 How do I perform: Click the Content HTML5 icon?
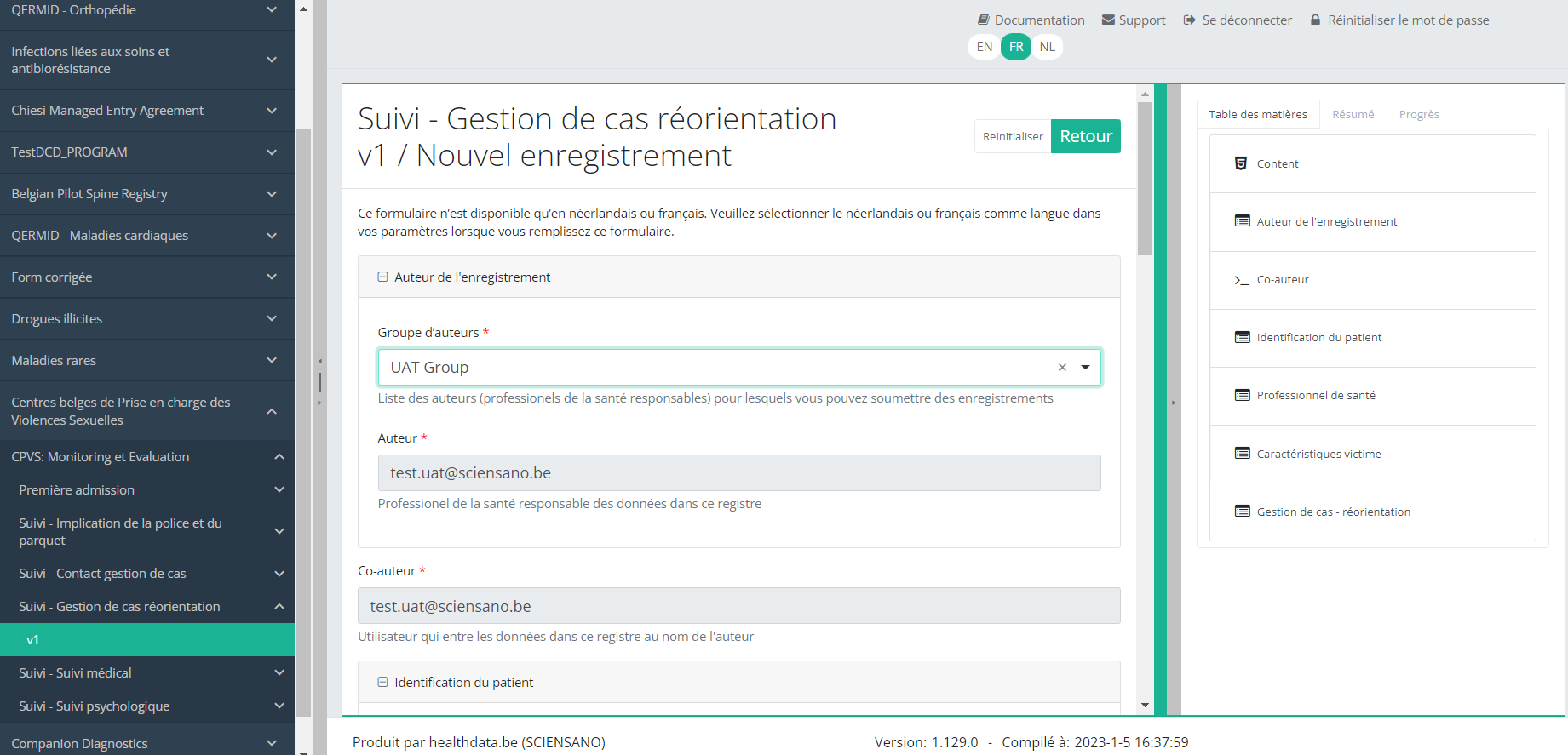tap(1241, 163)
